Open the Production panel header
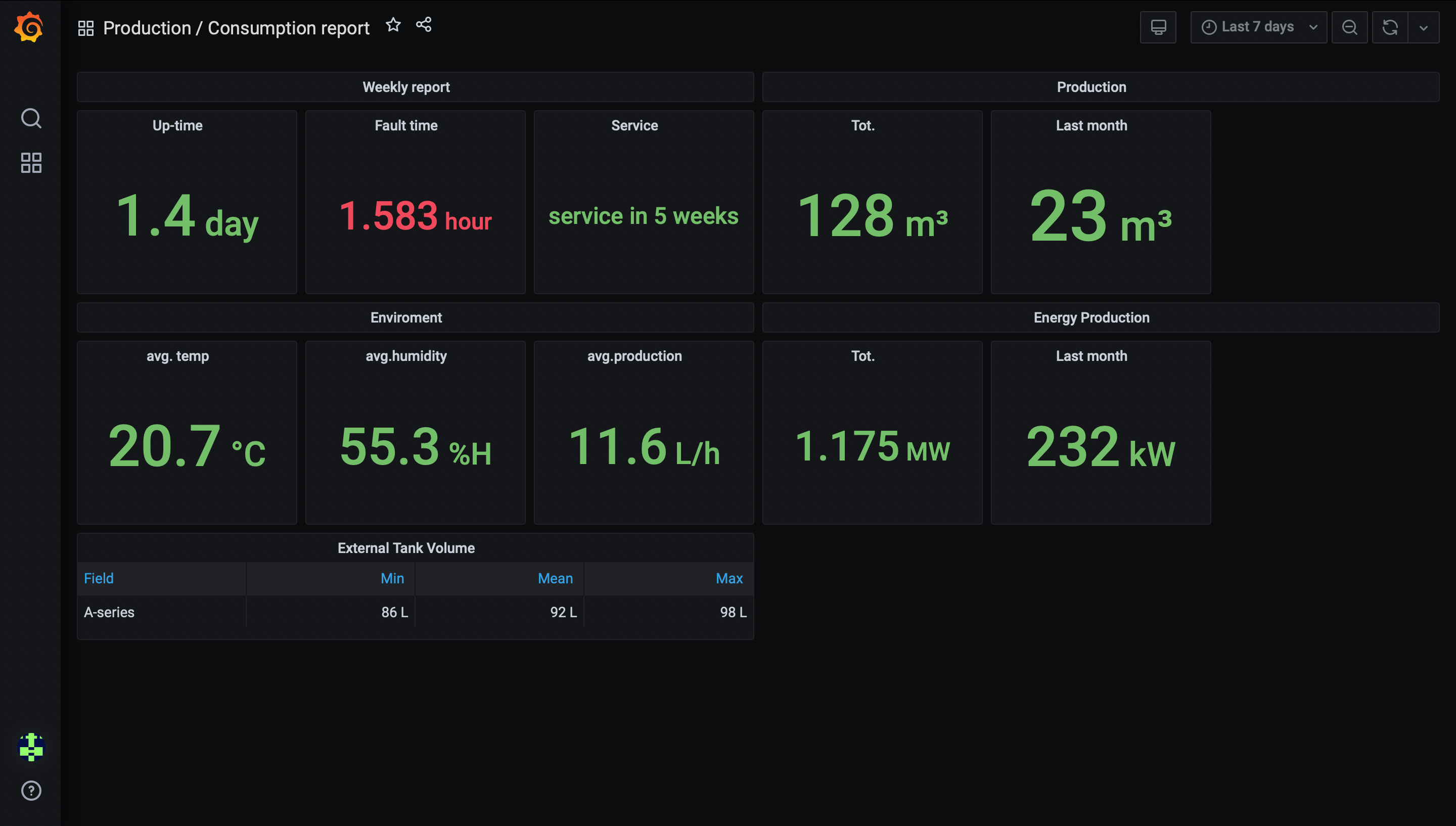Screen dimensions: 1456x826 click(x=1091, y=87)
